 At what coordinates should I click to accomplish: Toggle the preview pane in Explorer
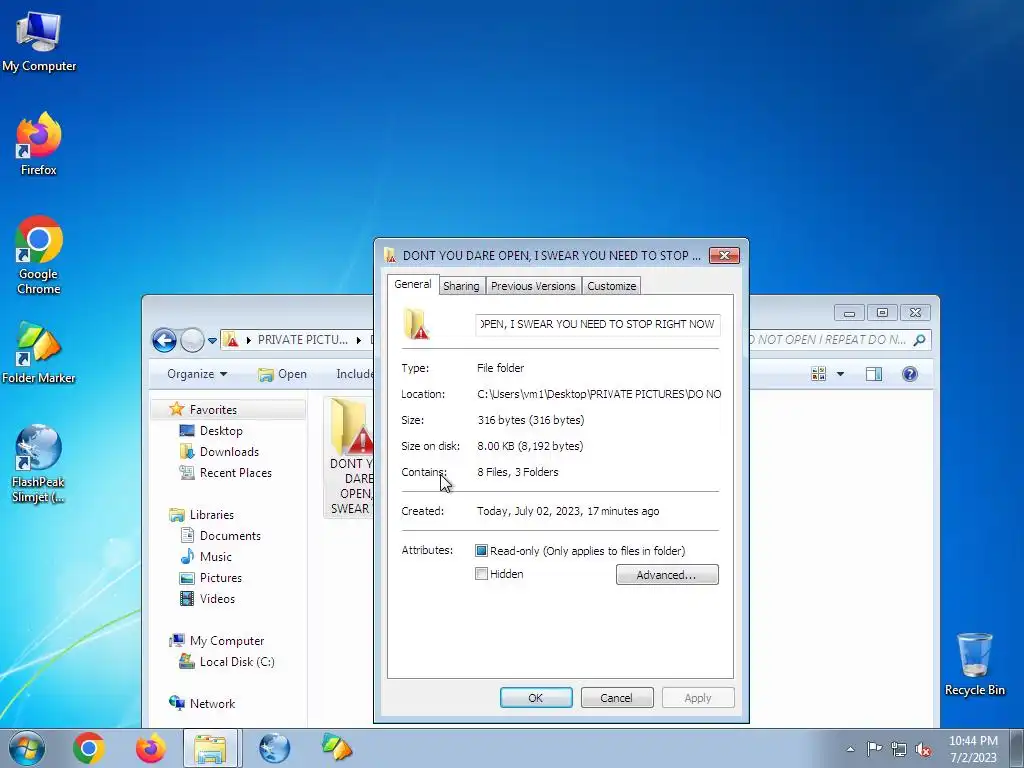pyautogui.click(x=874, y=374)
